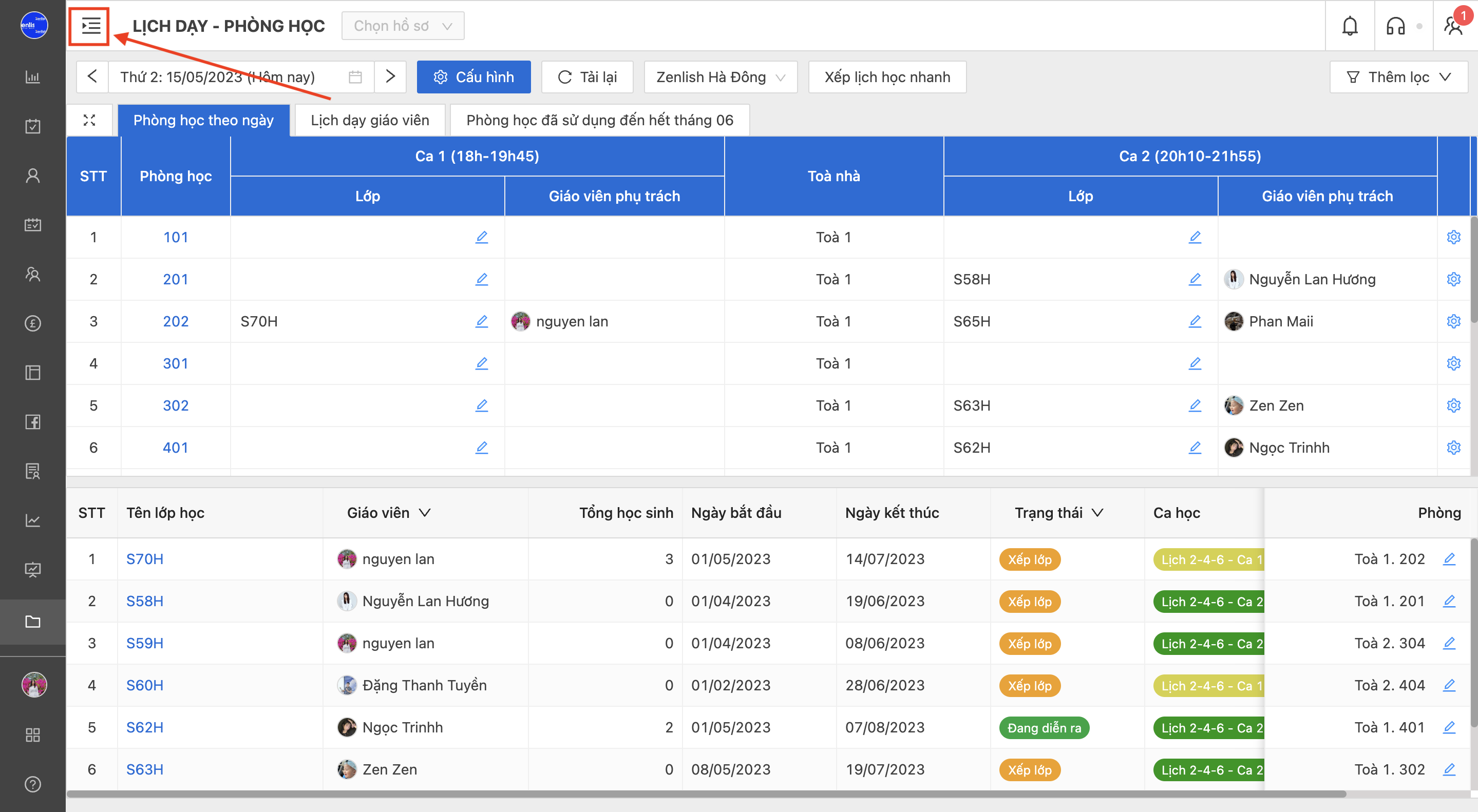
Task: Click the help question mark icon
Action: [33, 784]
